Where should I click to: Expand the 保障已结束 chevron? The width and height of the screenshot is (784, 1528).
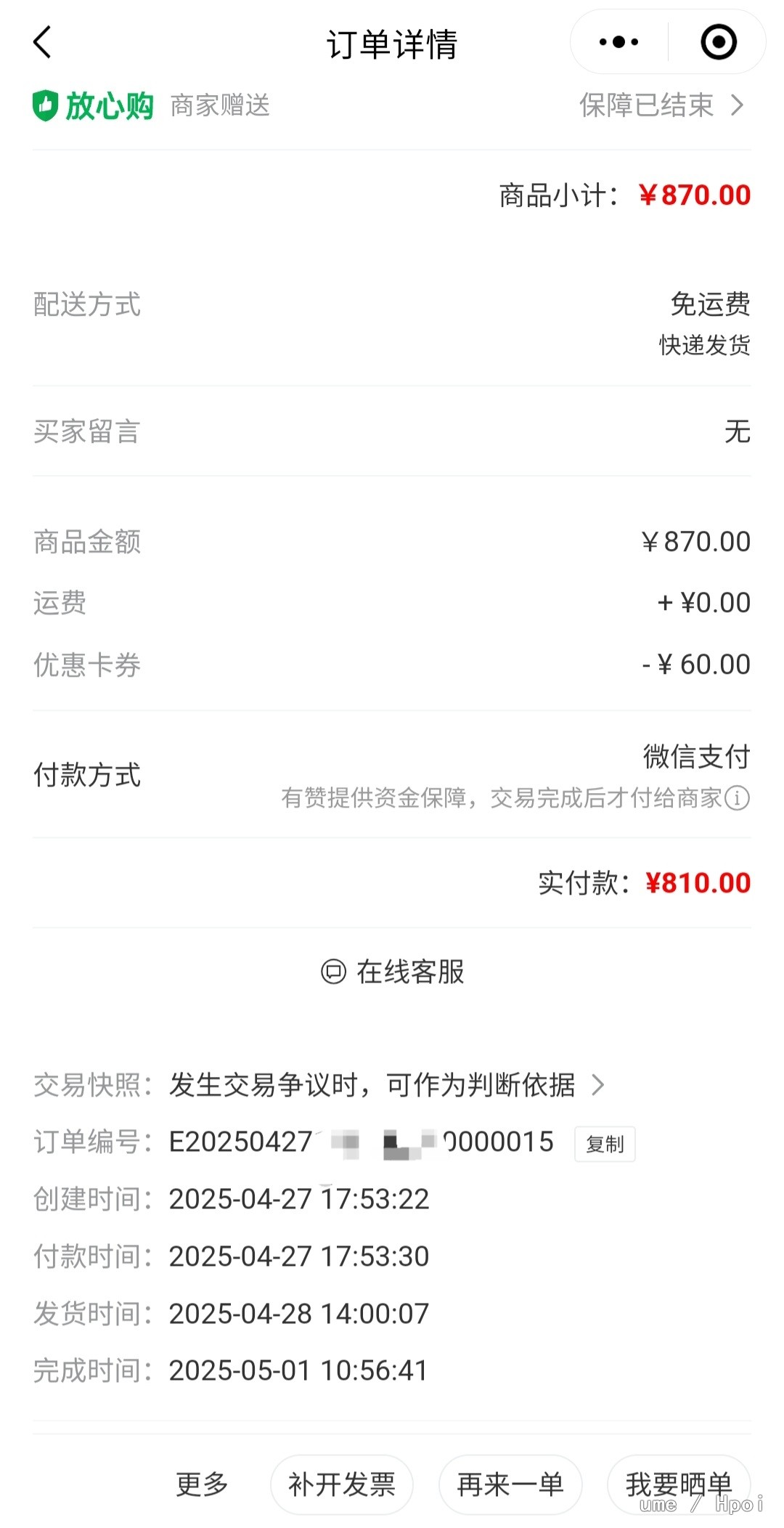(x=738, y=106)
